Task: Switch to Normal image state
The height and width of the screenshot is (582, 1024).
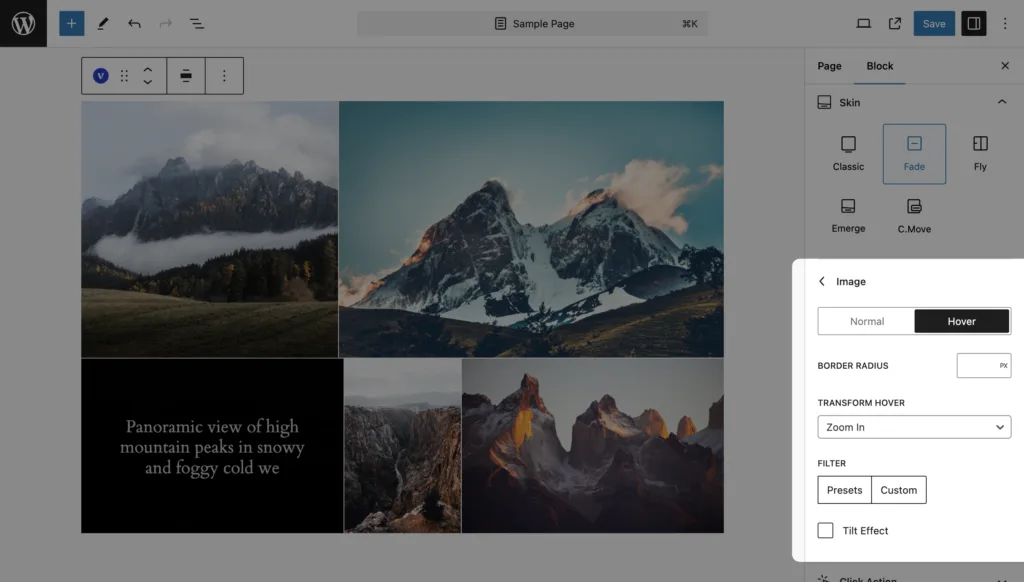Action: tap(867, 321)
